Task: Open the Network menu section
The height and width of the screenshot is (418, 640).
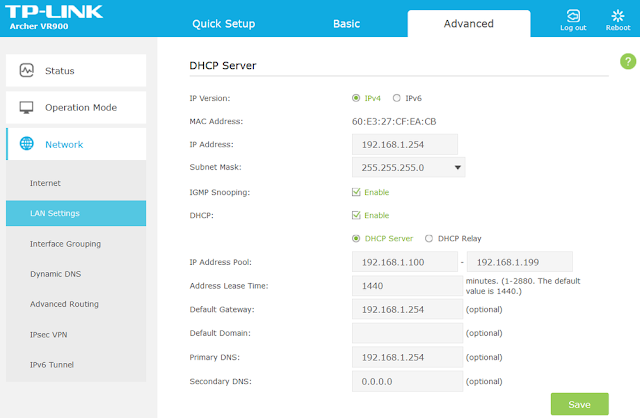Action: 76,144
